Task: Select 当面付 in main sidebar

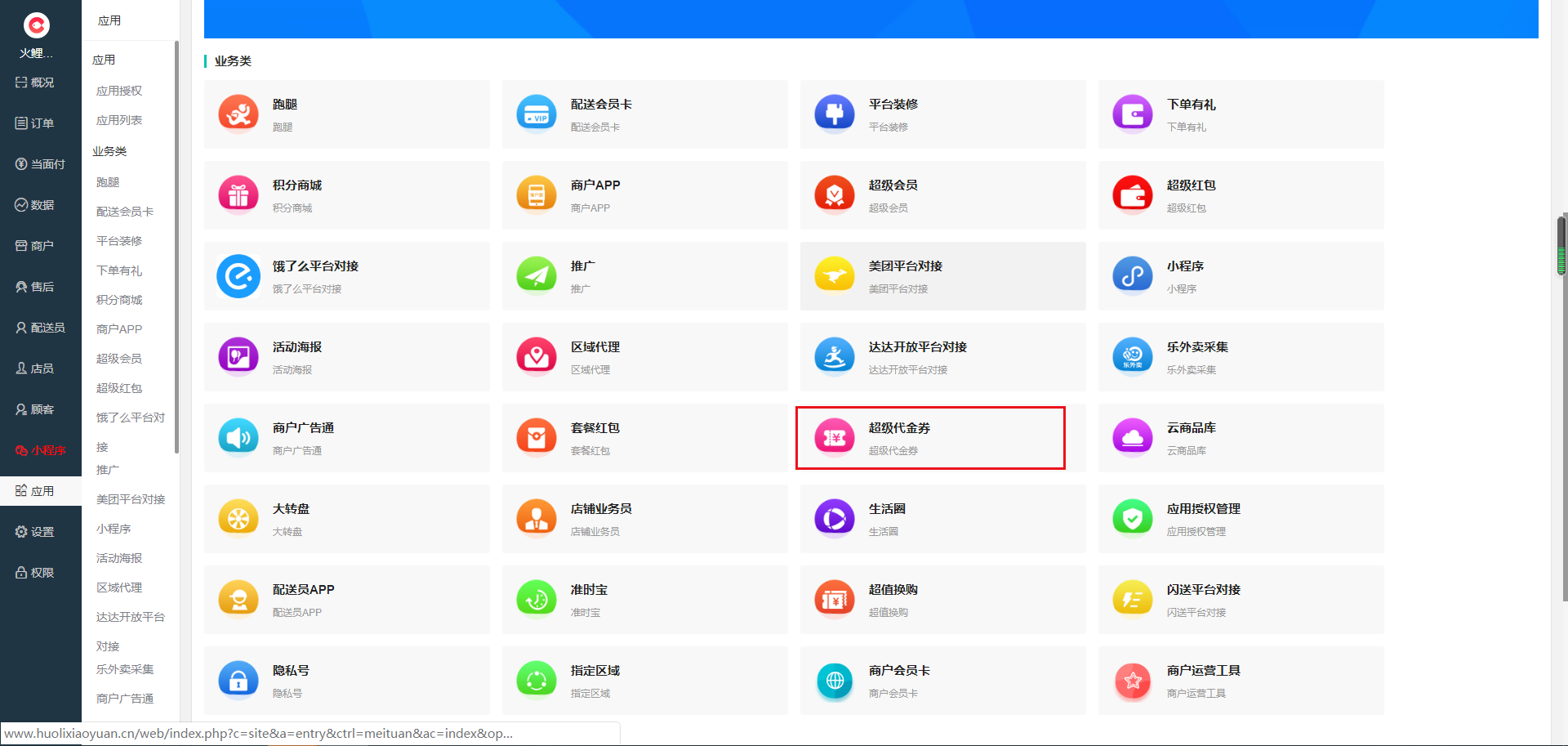Action: click(x=40, y=164)
